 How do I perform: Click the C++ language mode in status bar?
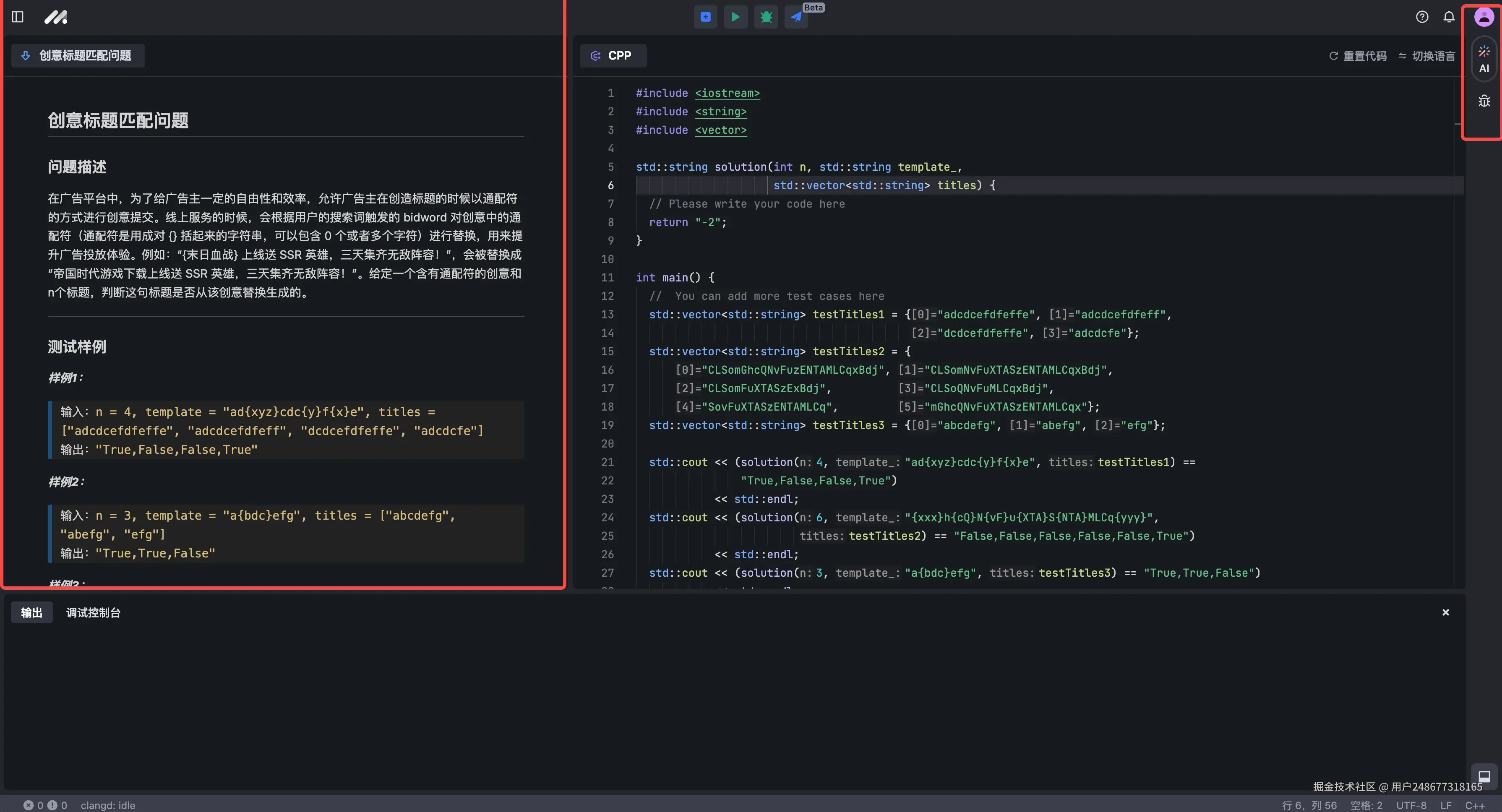coord(1475,805)
